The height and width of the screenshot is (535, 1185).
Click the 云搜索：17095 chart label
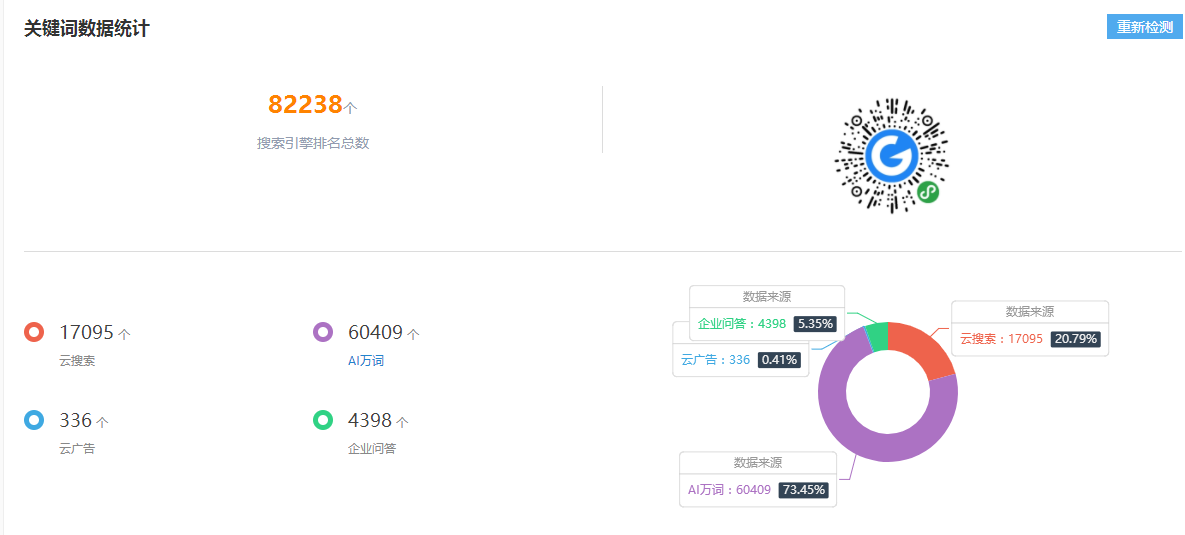pyautogui.click(x=1001, y=339)
